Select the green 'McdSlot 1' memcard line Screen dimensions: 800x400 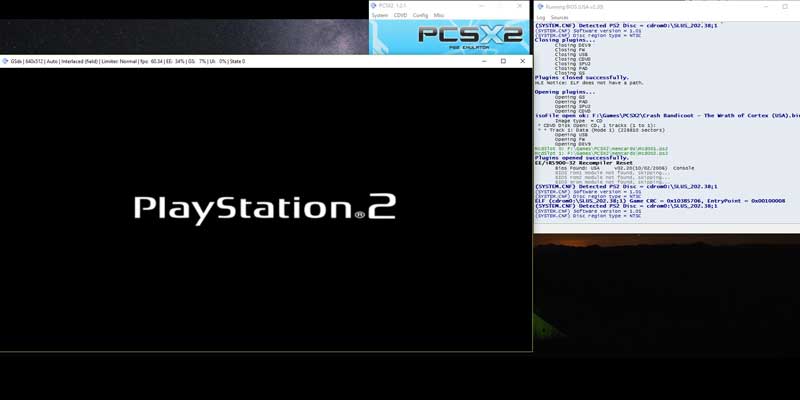tap(601, 153)
